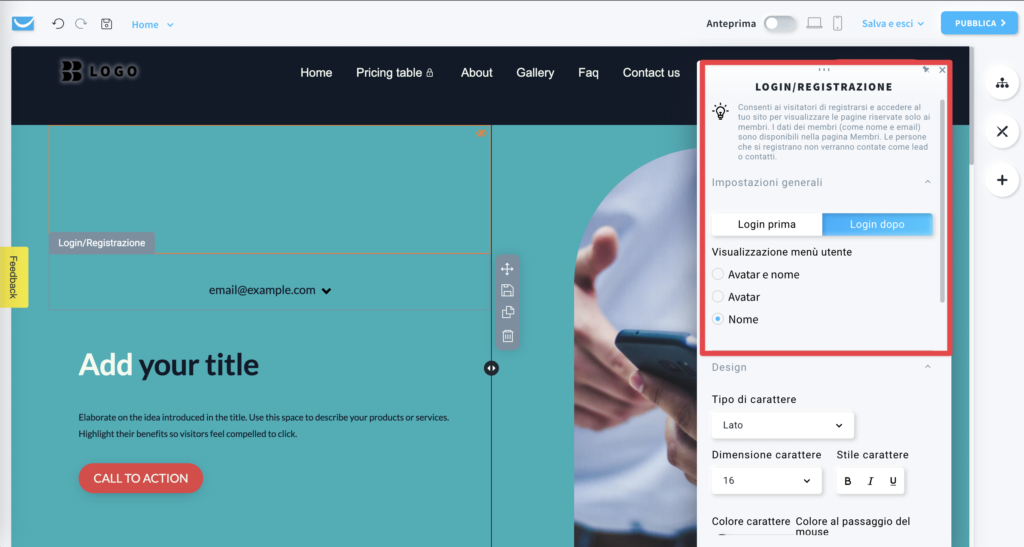1024x547 pixels.
Task: Click the Add your title heading
Action: [168, 364]
